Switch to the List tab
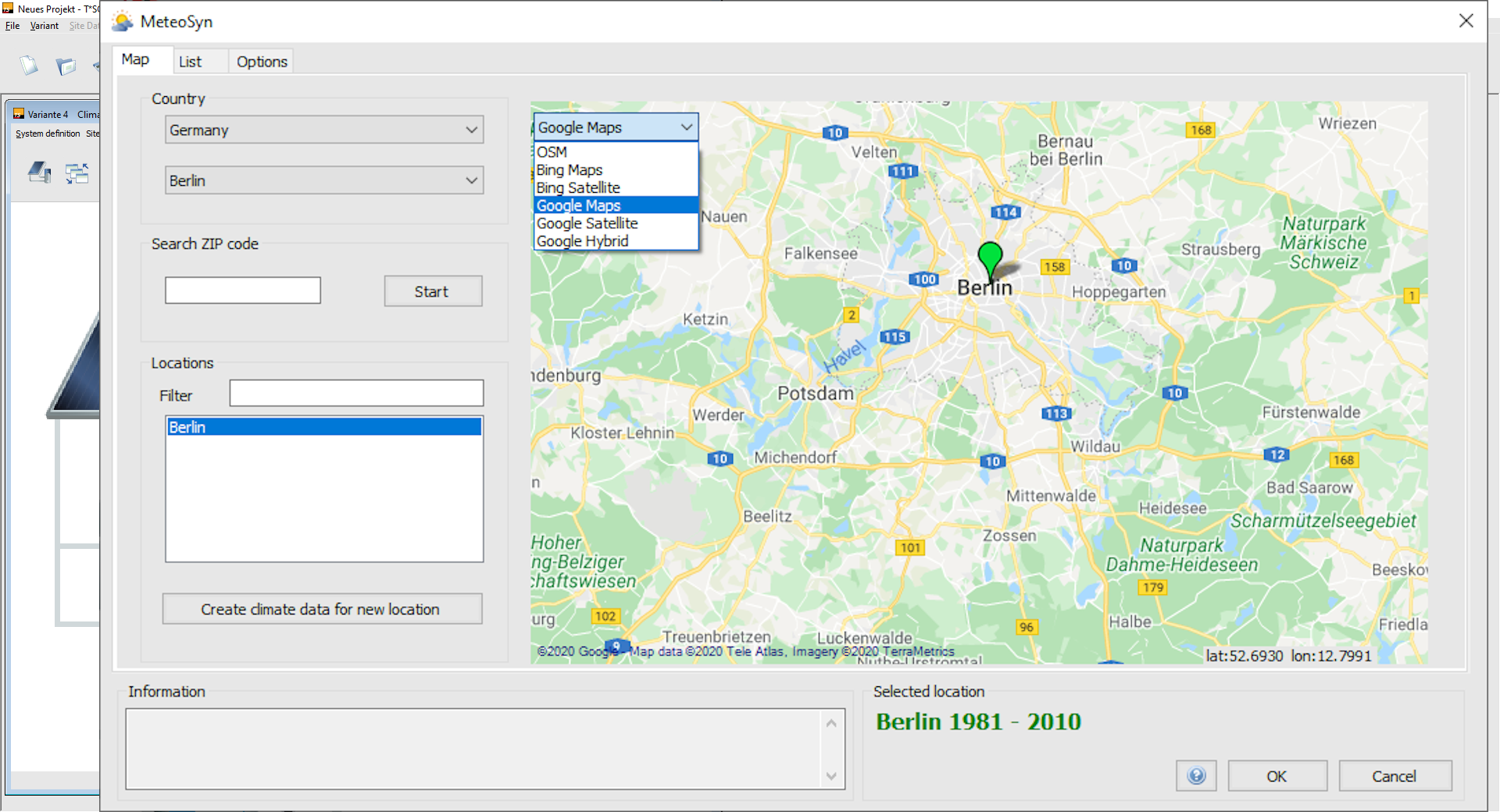 click(190, 62)
